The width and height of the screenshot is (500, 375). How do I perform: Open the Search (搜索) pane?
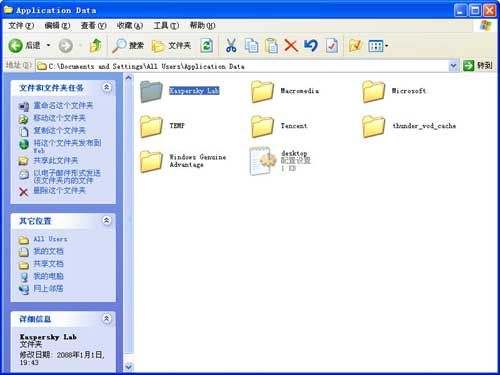pos(128,46)
